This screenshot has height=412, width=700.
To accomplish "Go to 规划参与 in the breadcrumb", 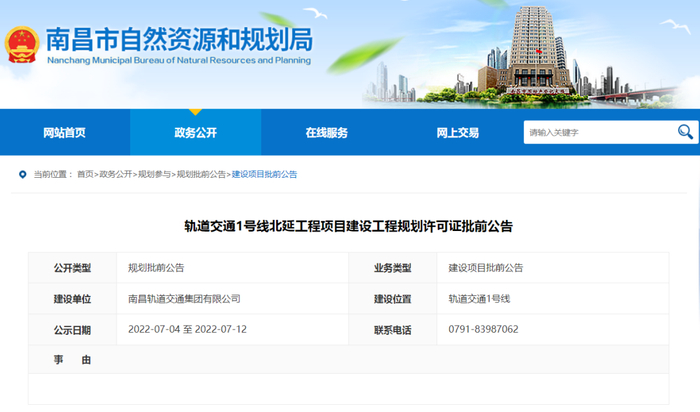I will [154, 175].
